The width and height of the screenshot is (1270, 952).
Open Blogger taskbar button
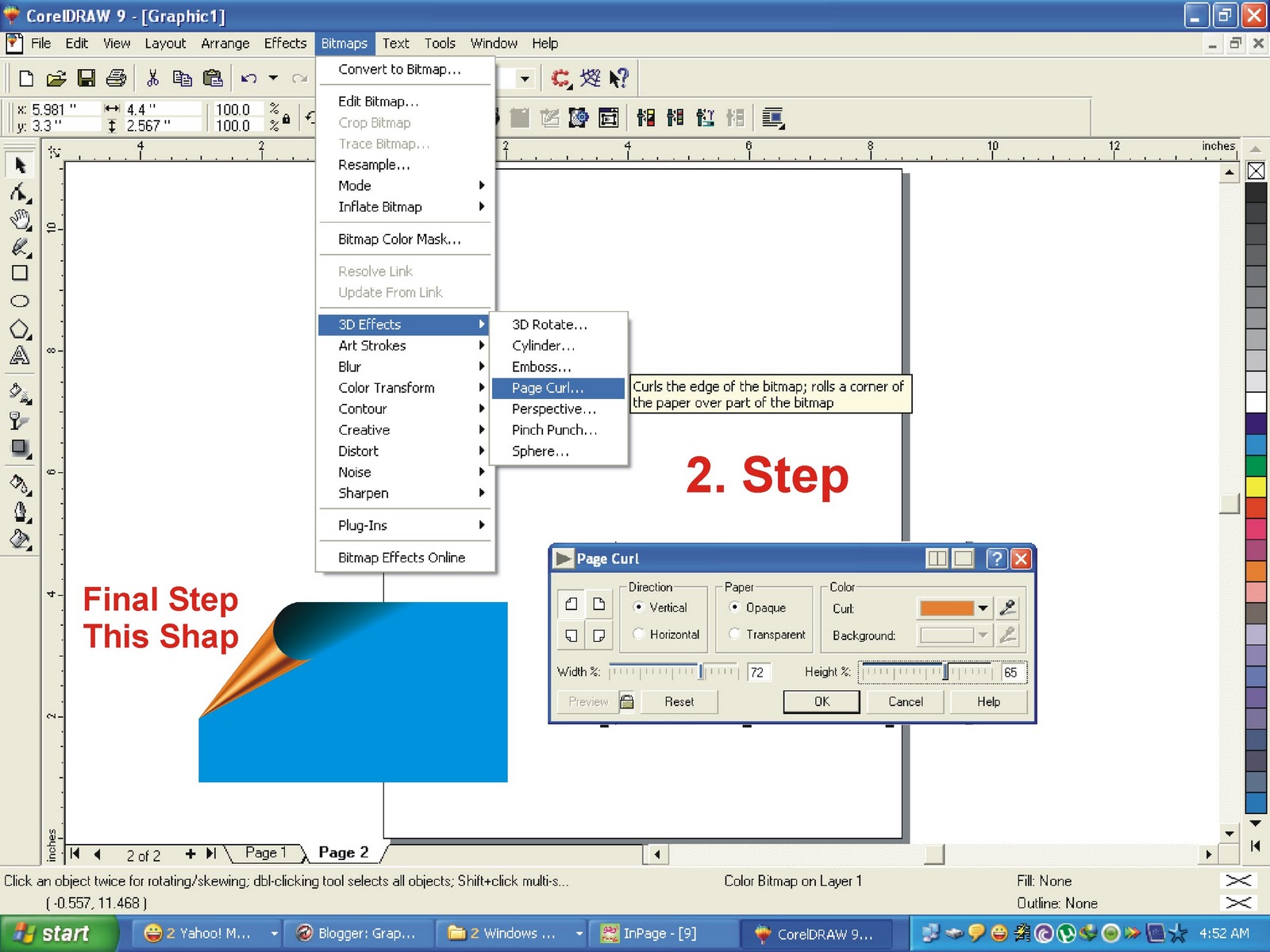click(x=365, y=933)
